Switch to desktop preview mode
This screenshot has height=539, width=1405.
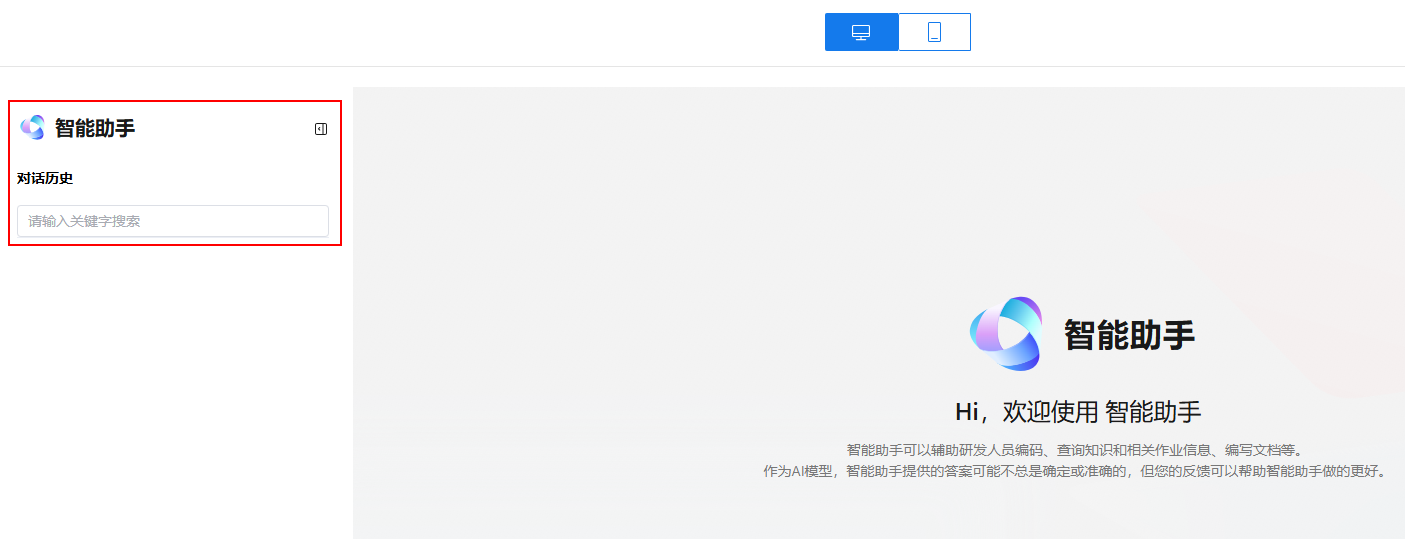pyautogui.click(x=861, y=32)
